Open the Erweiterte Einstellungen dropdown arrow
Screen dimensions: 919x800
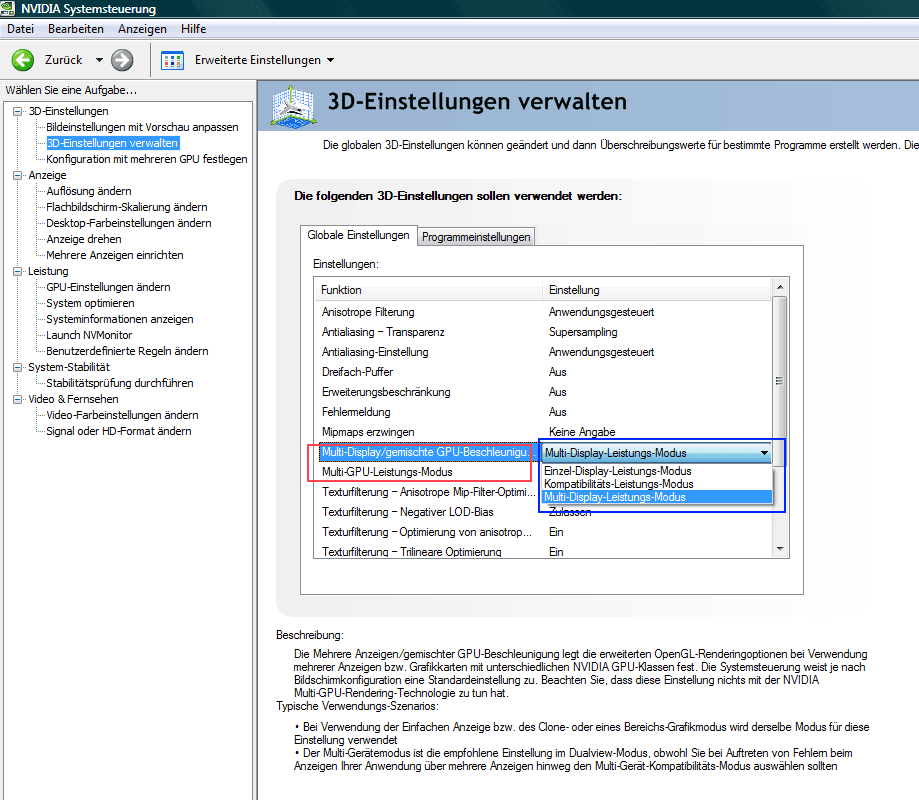coord(331,60)
